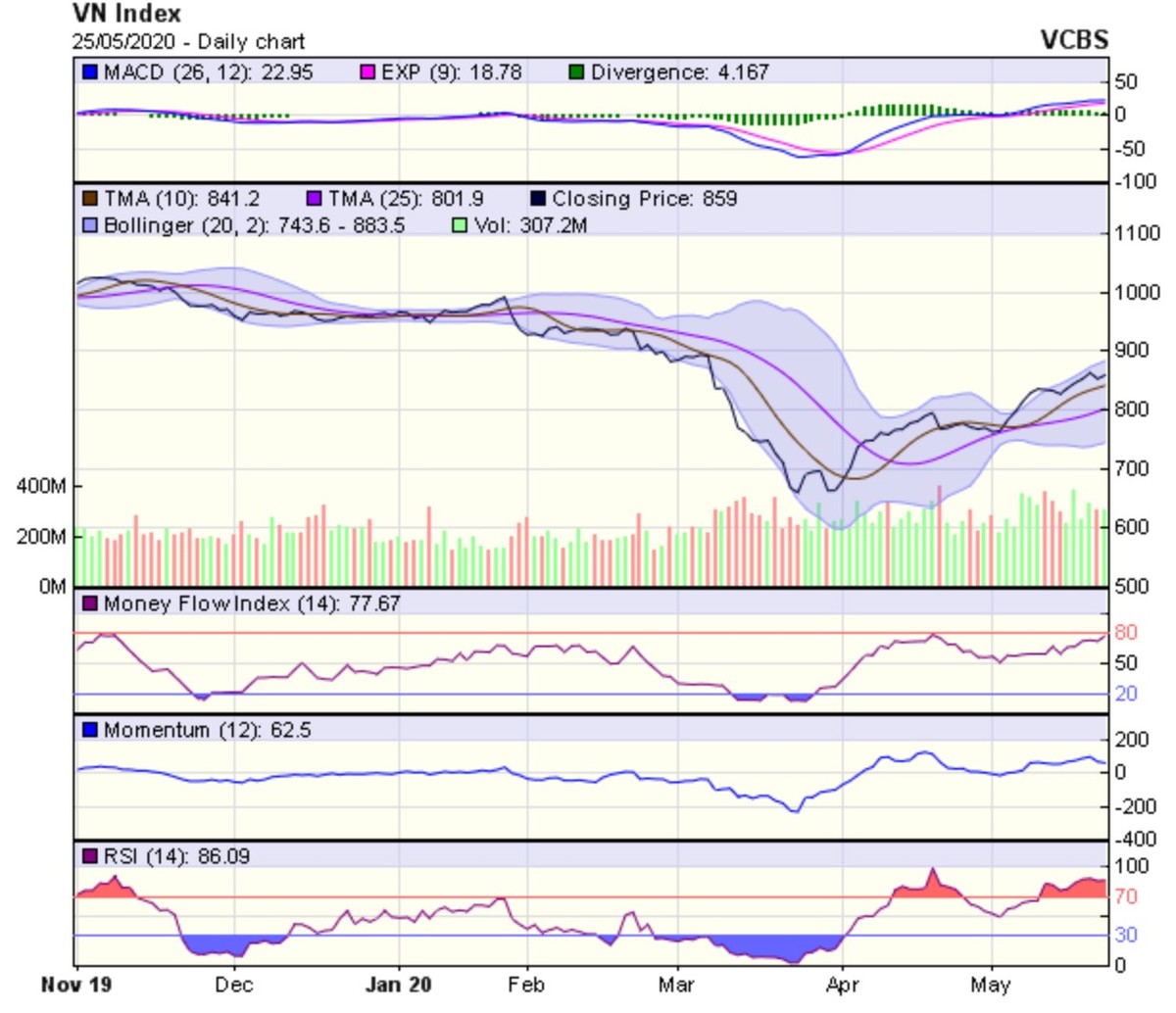Click the Apr label on time axis

(x=842, y=985)
